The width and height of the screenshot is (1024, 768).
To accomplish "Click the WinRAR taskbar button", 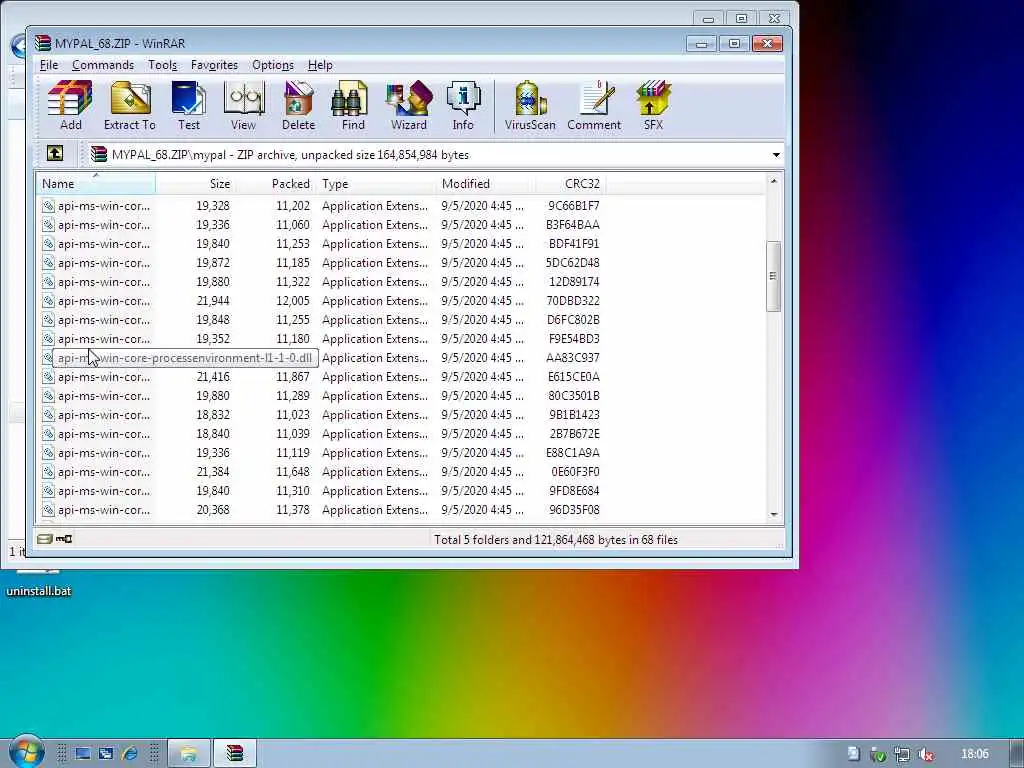I will click(234, 754).
